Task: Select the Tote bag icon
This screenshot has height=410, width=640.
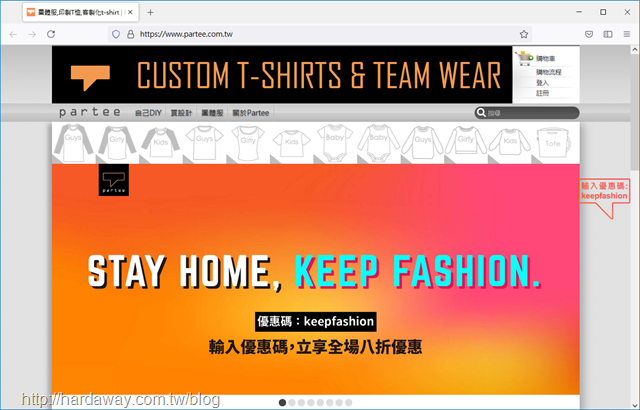Action: click(553, 142)
